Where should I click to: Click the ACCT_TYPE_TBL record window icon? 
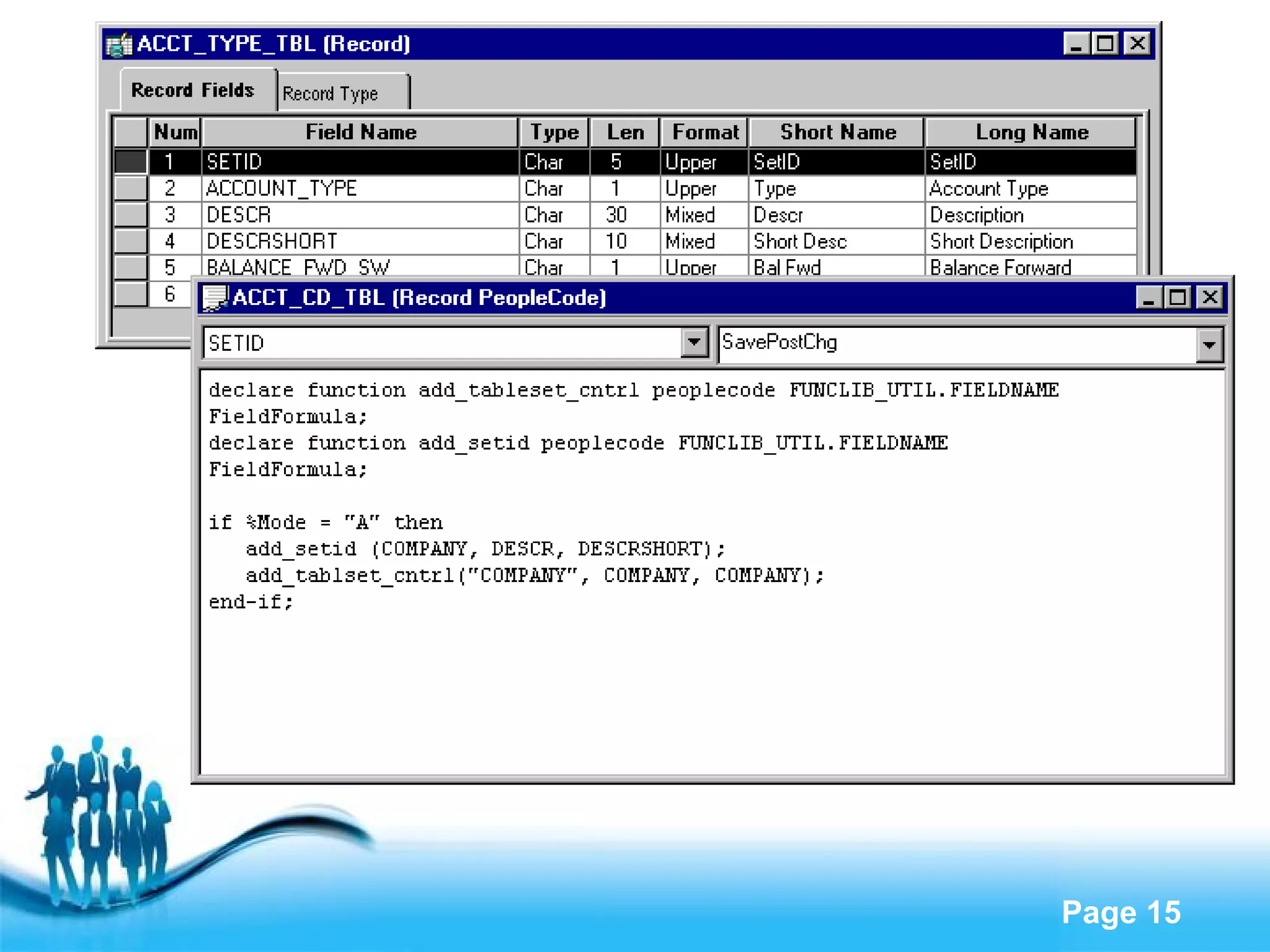pyautogui.click(x=118, y=44)
